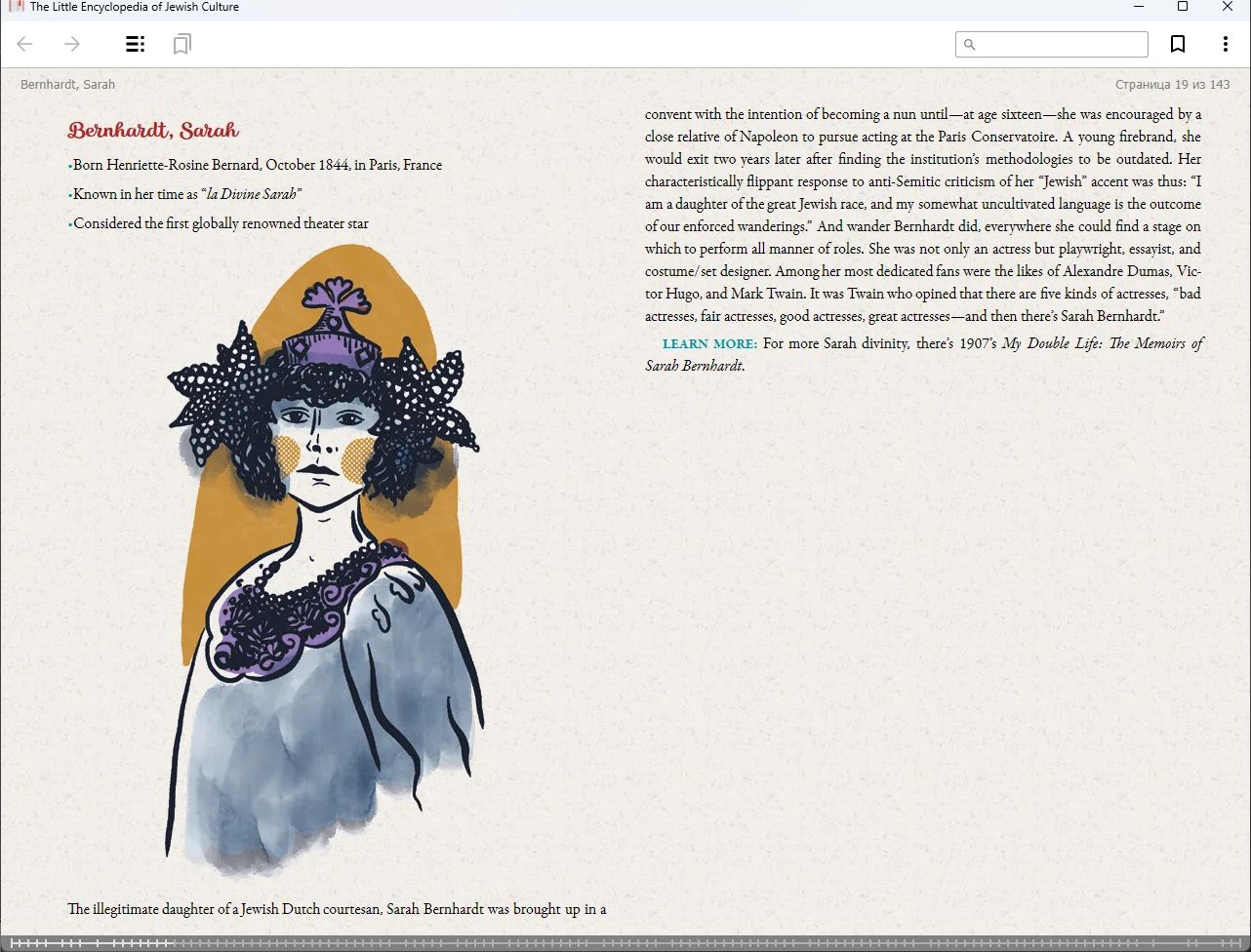Bookmark the current page

coord(1178,44)
